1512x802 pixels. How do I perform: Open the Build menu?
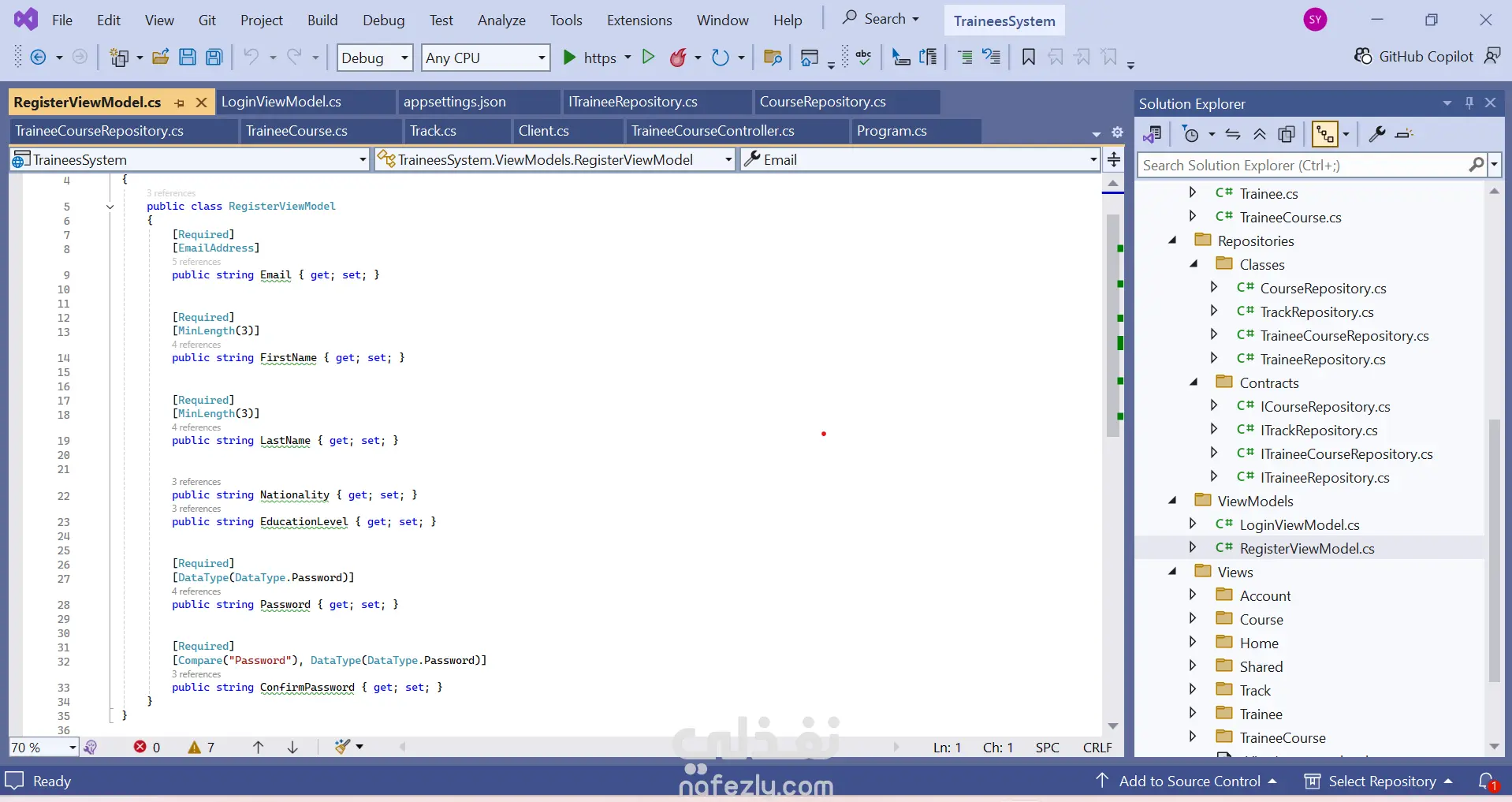click(322, 20)
